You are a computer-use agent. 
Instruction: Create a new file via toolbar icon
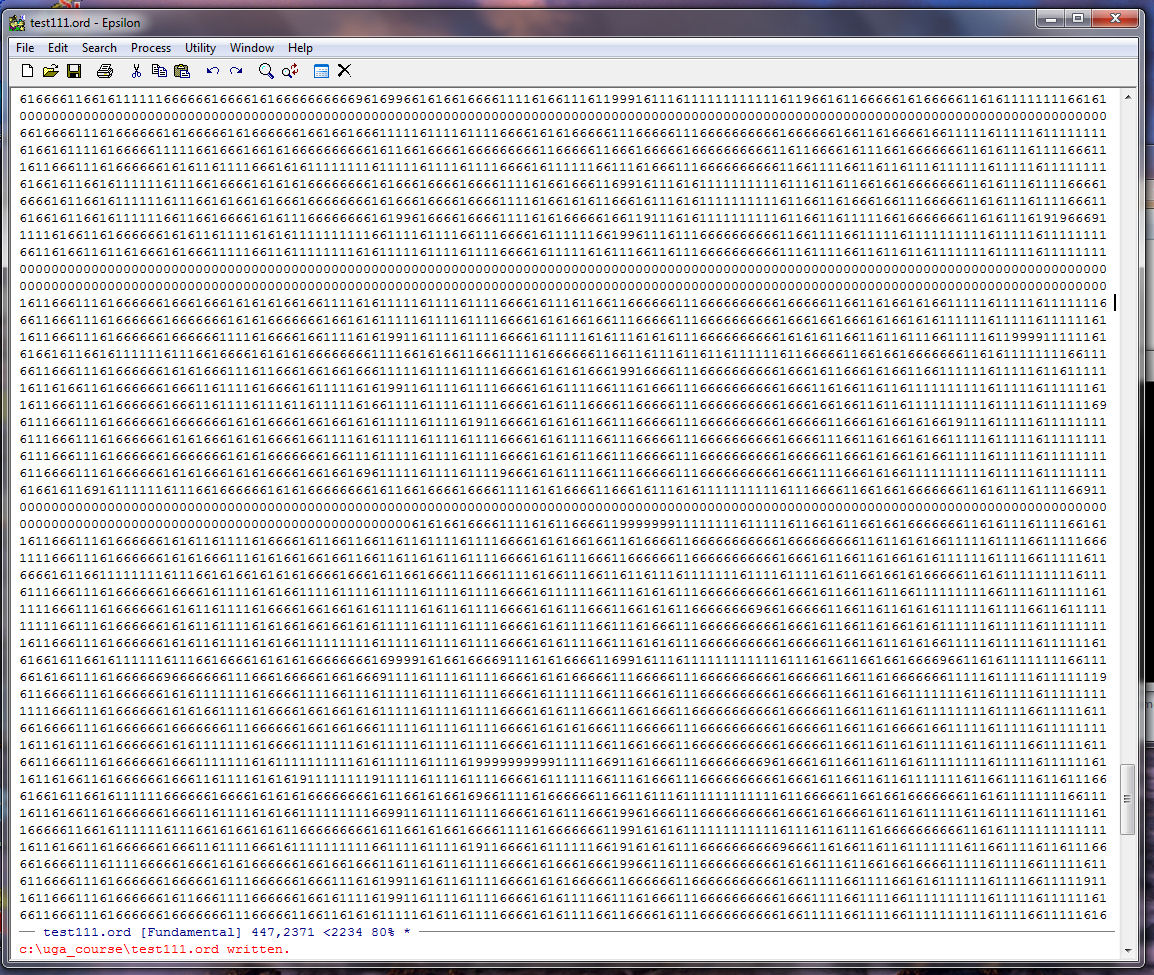click(x=27, y=71)
